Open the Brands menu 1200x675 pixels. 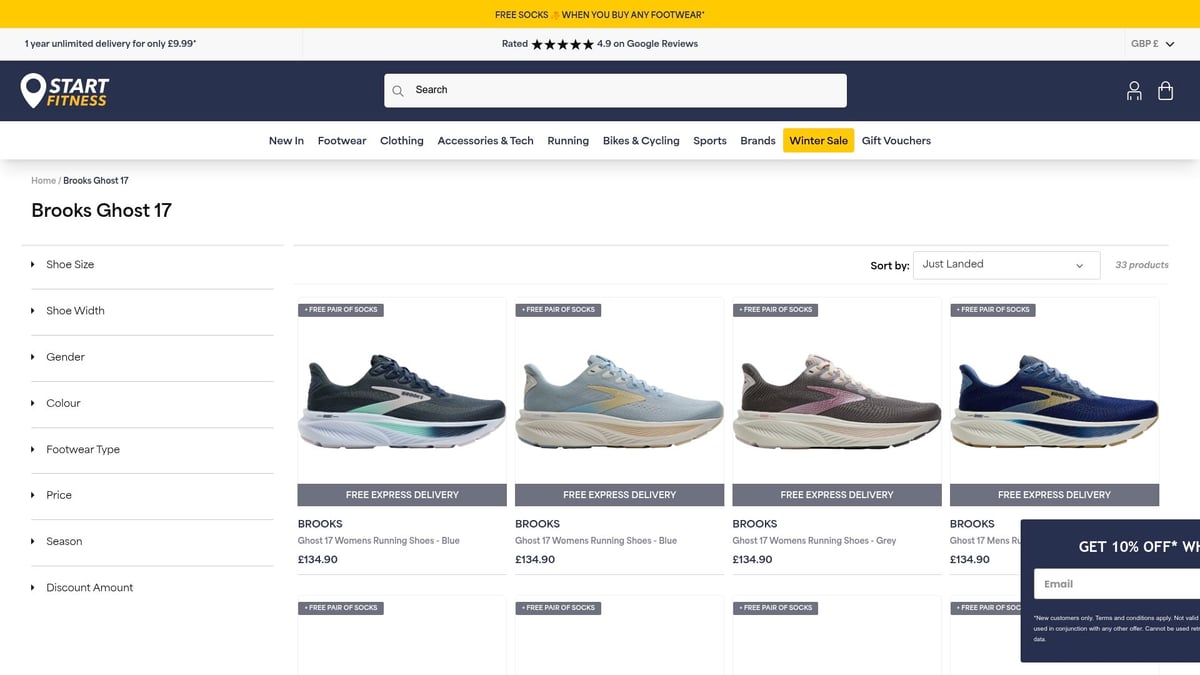point(758,141)
